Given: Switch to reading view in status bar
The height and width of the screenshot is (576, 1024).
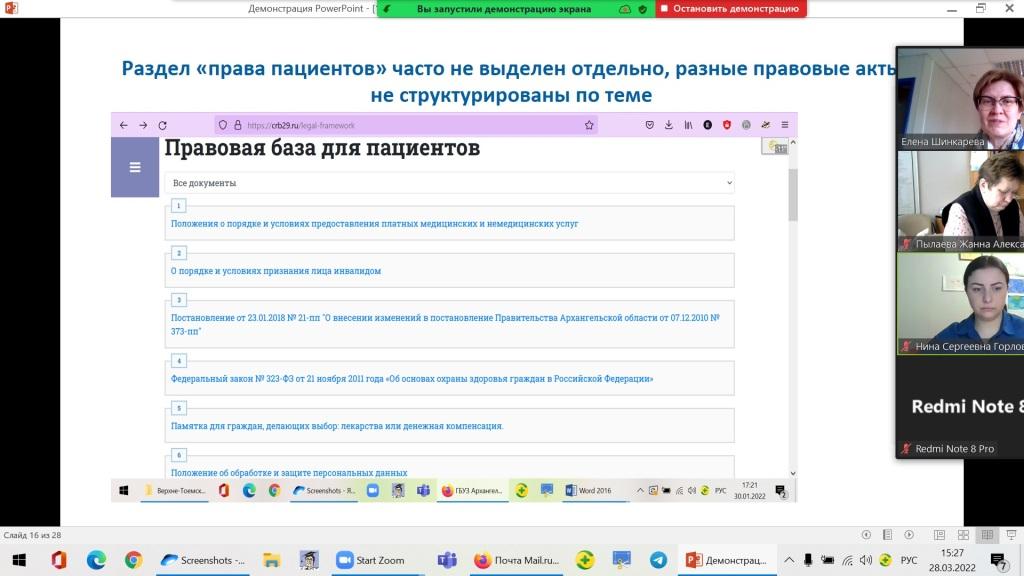Looking at the screenshot, I should [986, 535].
